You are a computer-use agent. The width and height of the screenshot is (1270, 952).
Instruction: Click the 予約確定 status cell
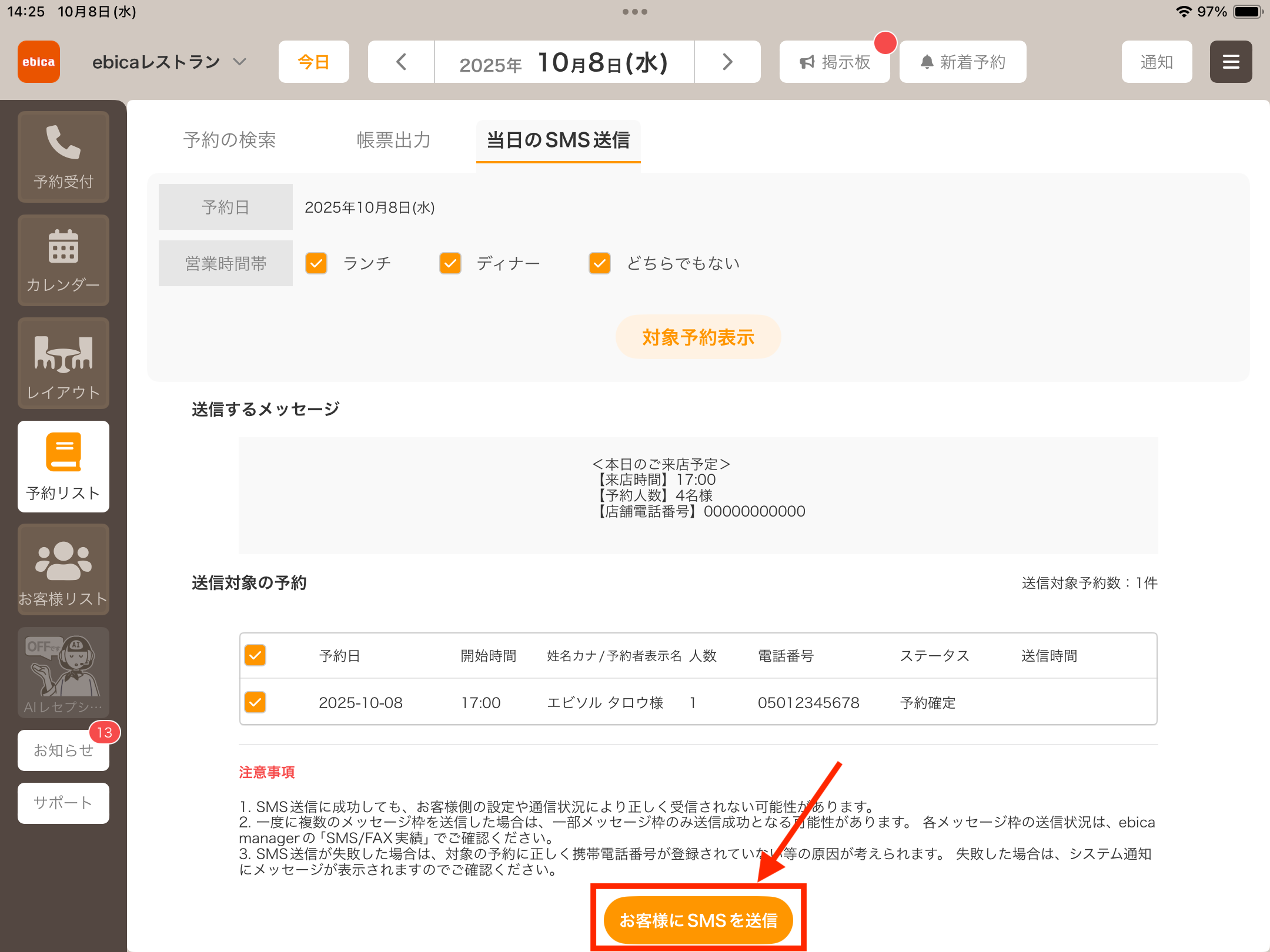[928, 703]
